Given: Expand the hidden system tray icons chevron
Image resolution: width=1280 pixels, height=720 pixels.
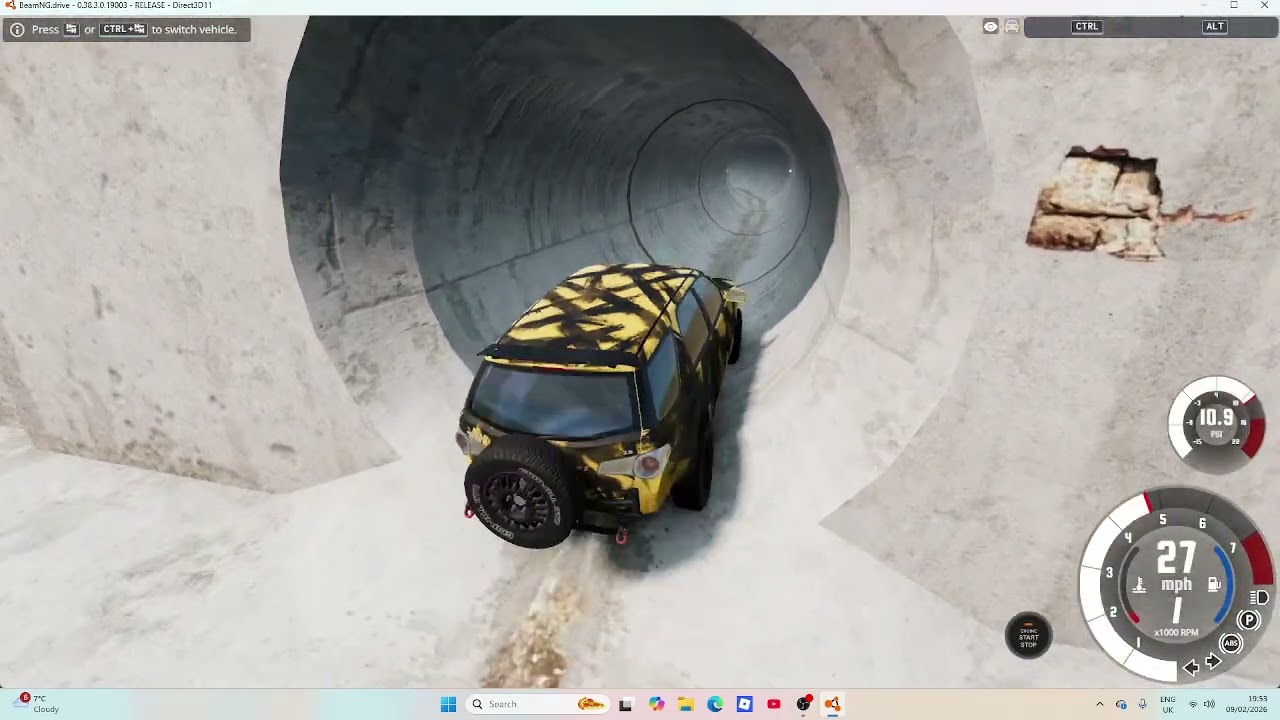Looking at the screenshot, I should (1100, 704).
